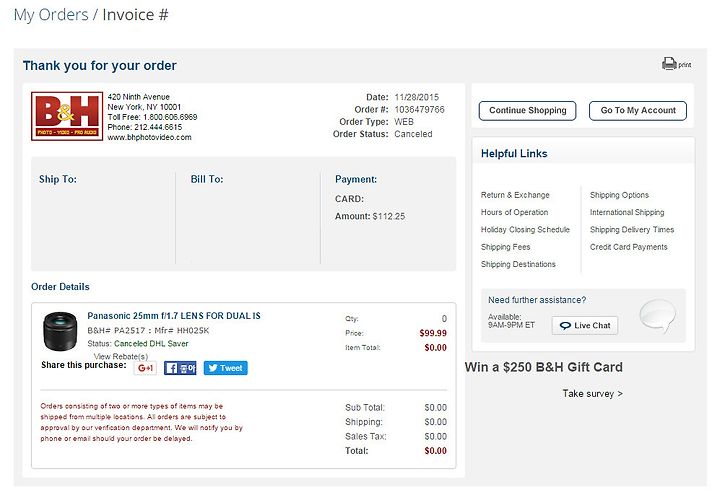Image resolution: width=720 pixels, height=495 pixels.
Task: Open Return & Exchange link
Action: click(515, 195)
